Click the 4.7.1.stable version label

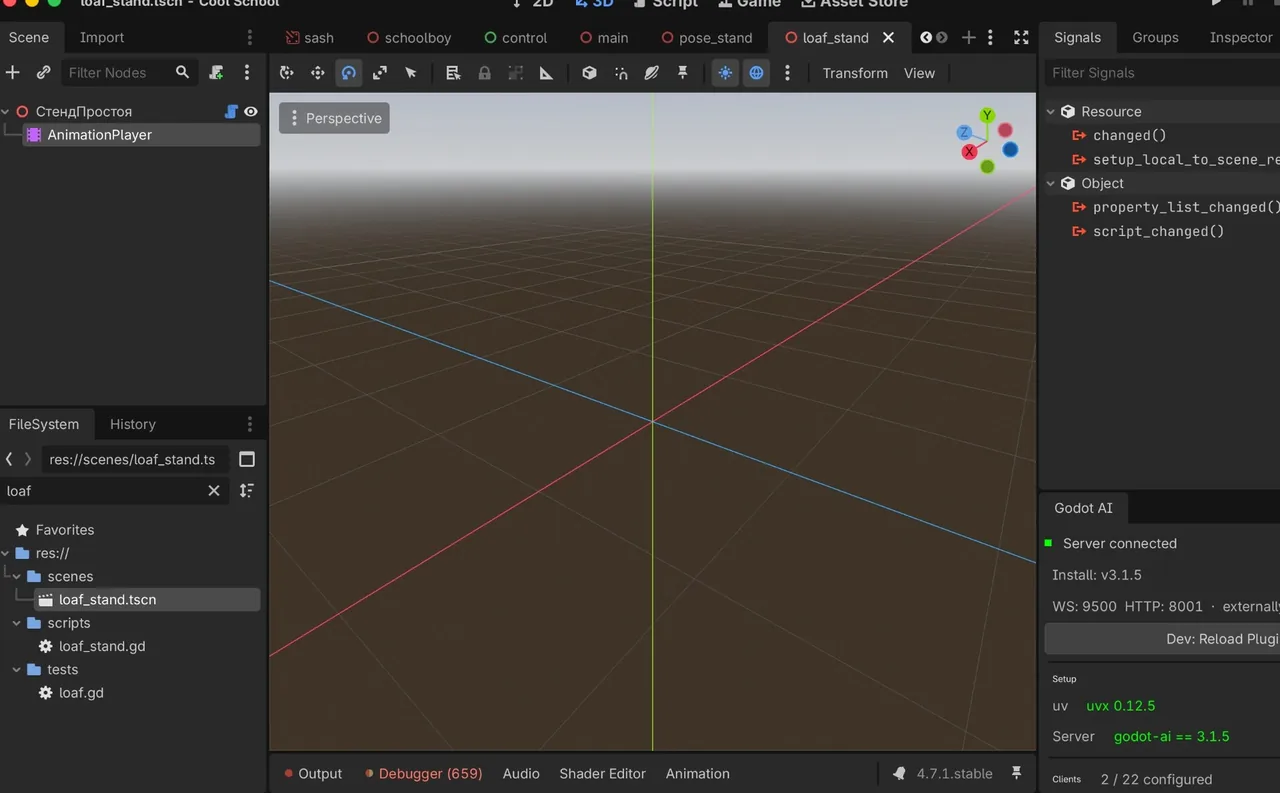pos(955,773)
